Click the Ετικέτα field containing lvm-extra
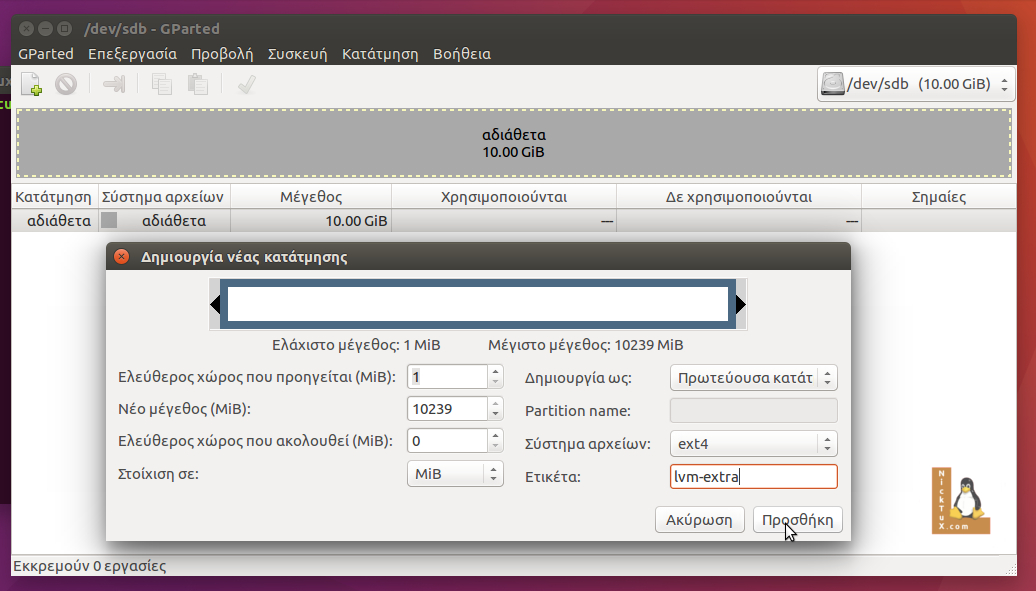The height and width of the screenshot is (591, 1036). pyautogui.click(x=753, y=477)
